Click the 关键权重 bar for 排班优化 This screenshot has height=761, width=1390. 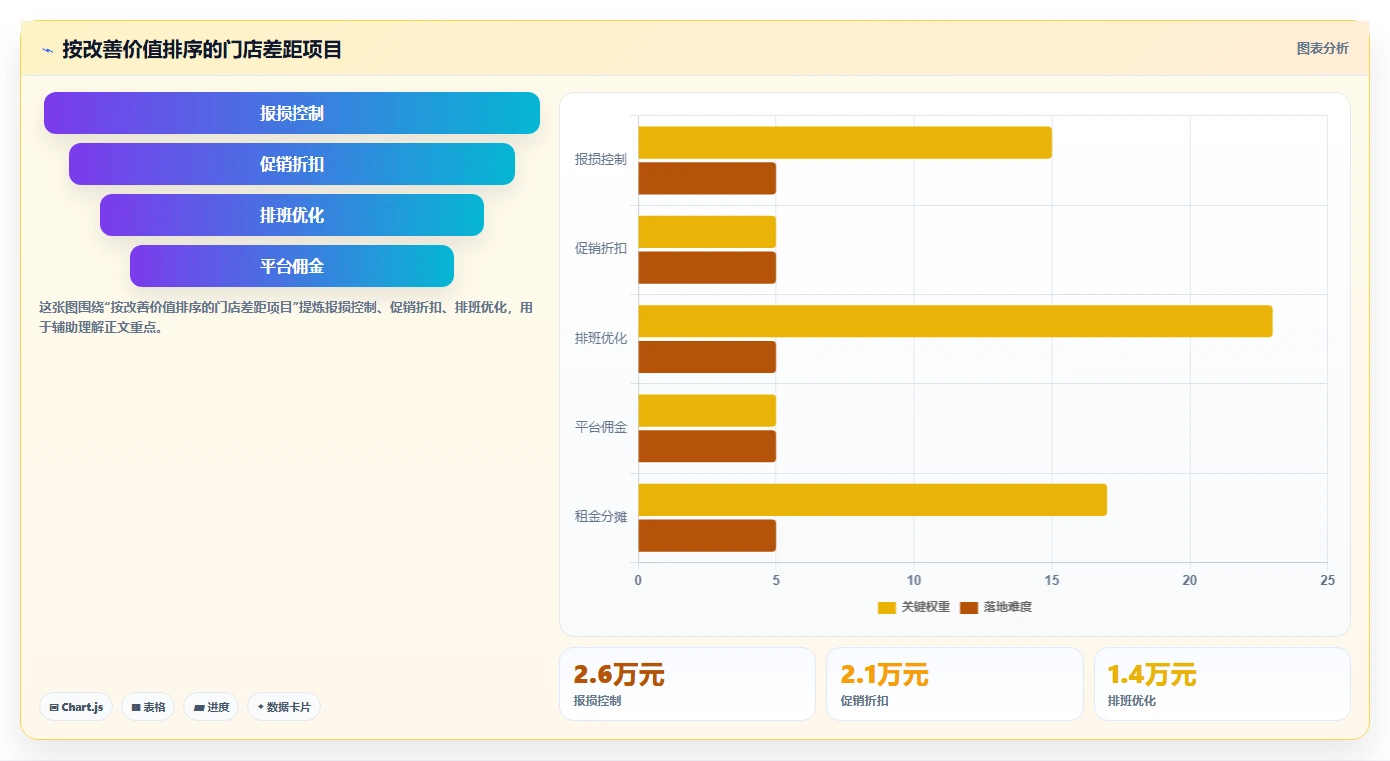[955, 321]
